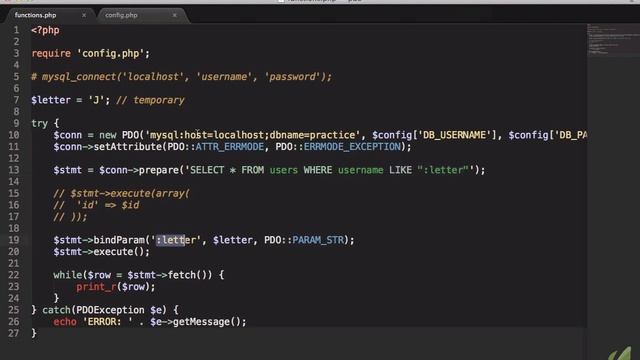Click line number 15 in gutter
640x360 pixels.
[x=13, y=193]
